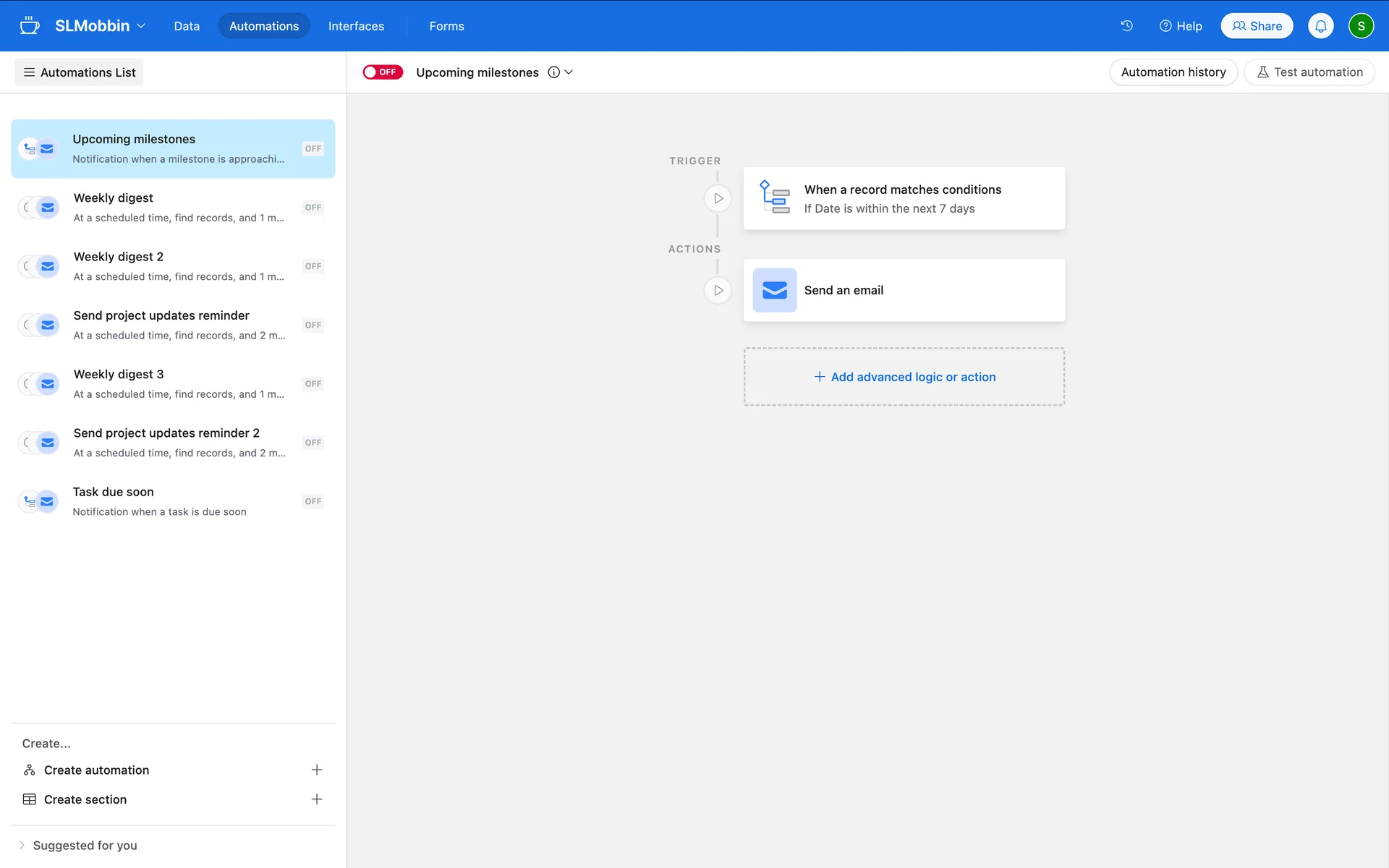
Task: Toggle OFF badge for Task due soon
Action: coord(313,501)
